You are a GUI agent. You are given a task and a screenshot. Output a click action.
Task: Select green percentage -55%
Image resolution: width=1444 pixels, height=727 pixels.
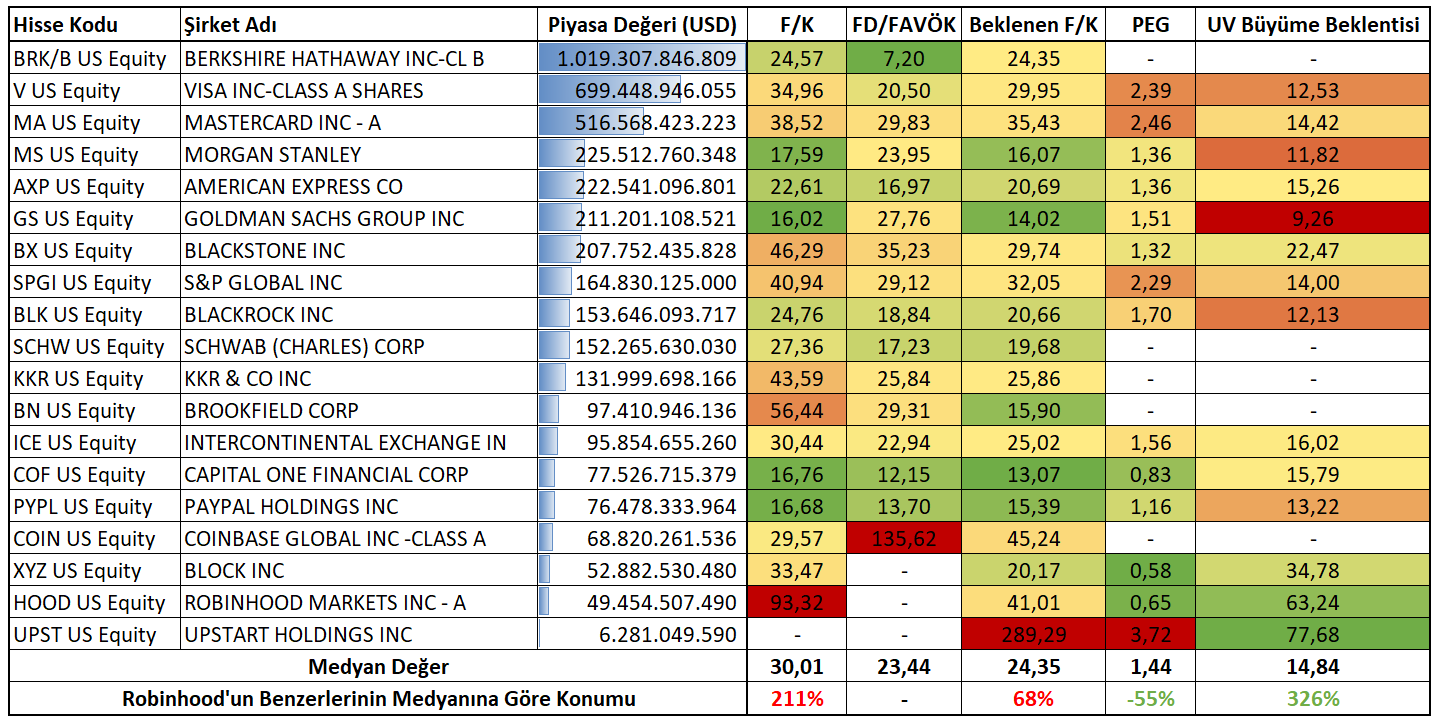[1151, 698]
